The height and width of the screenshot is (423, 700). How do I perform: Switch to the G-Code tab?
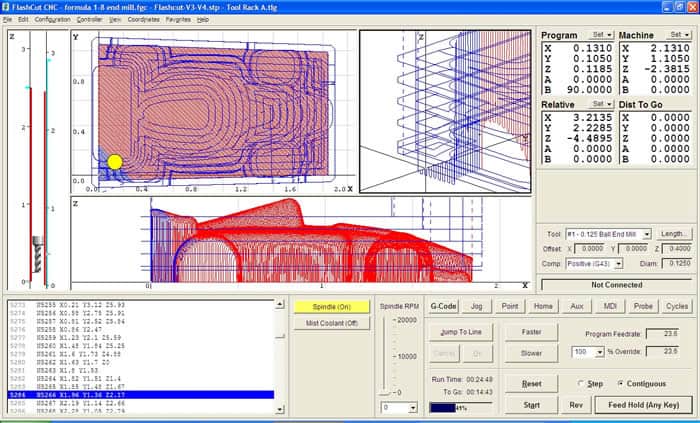[443, 306]
